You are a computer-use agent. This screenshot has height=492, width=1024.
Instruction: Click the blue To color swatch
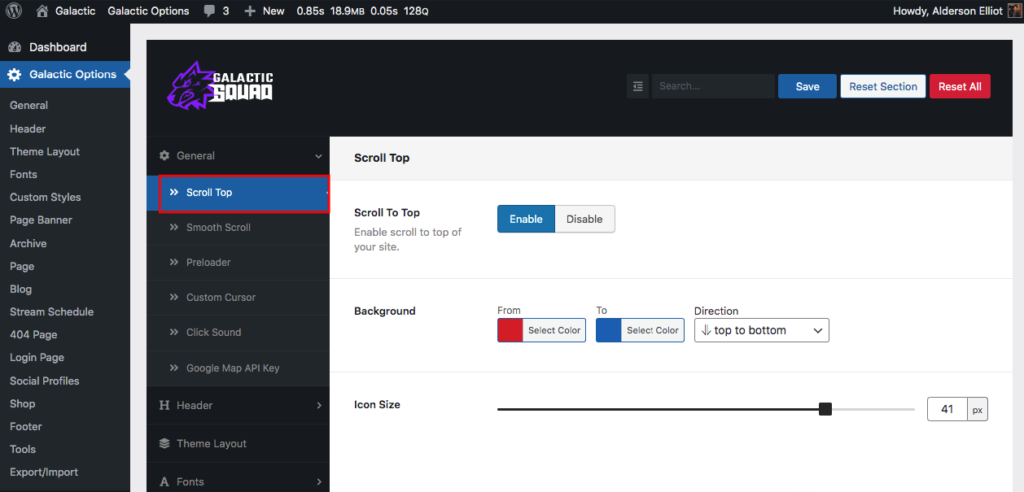[x=609, y=331]
